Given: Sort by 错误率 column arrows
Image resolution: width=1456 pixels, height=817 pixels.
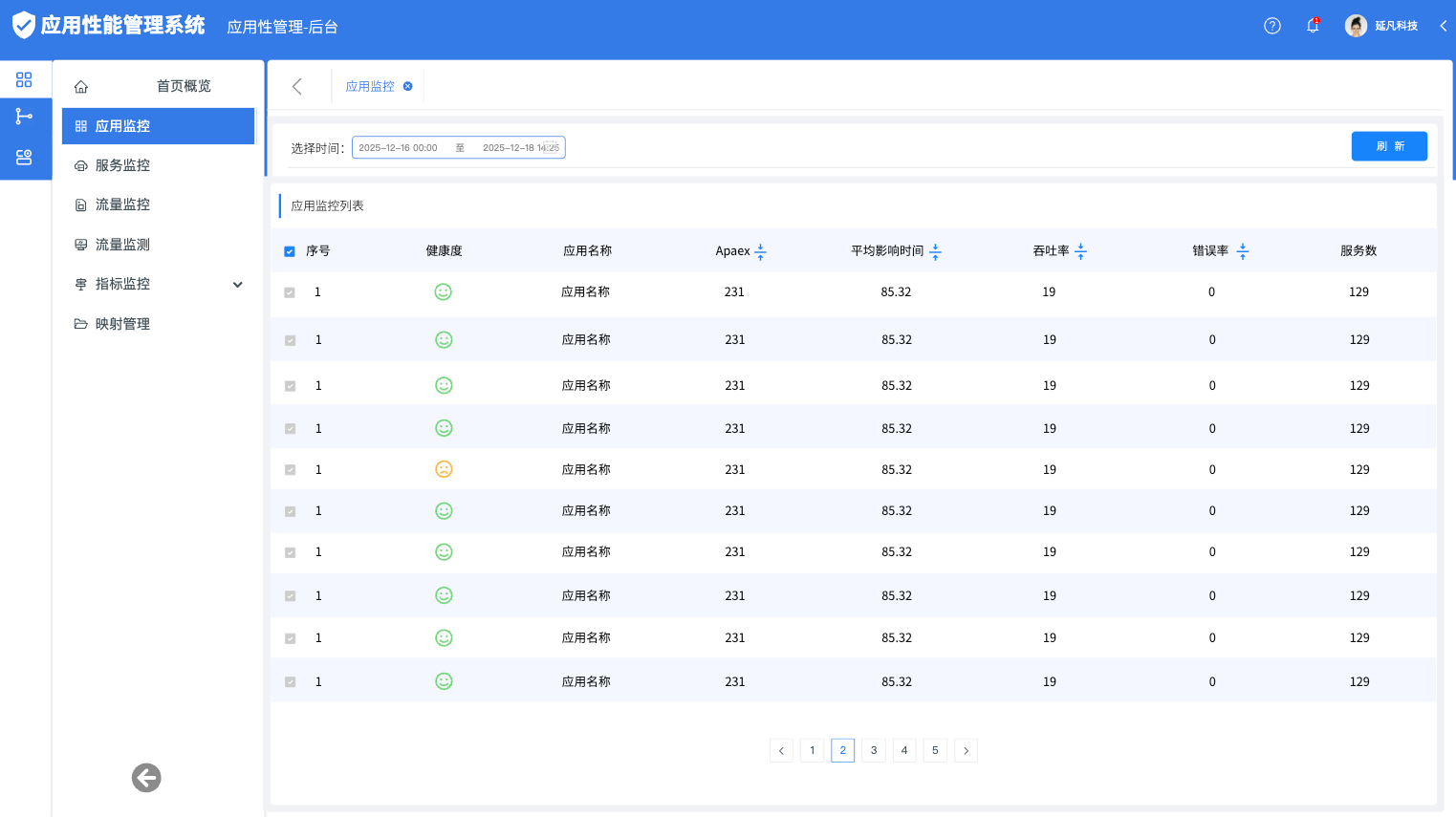Looking at the screenshot, I should tap(1243, 251).
